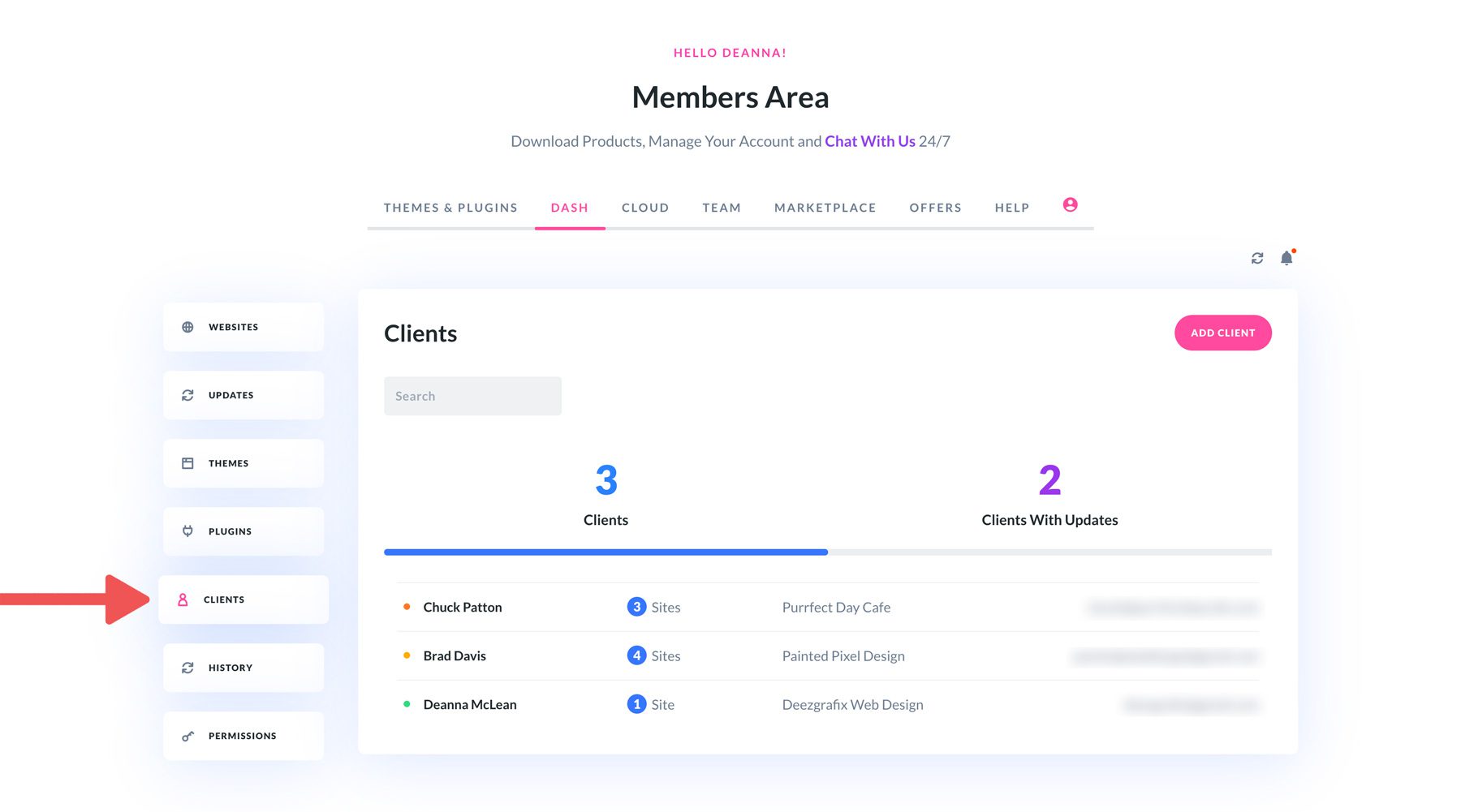
Task: Select the Plugins sidebar icon
Action: [x=187, y=531]
